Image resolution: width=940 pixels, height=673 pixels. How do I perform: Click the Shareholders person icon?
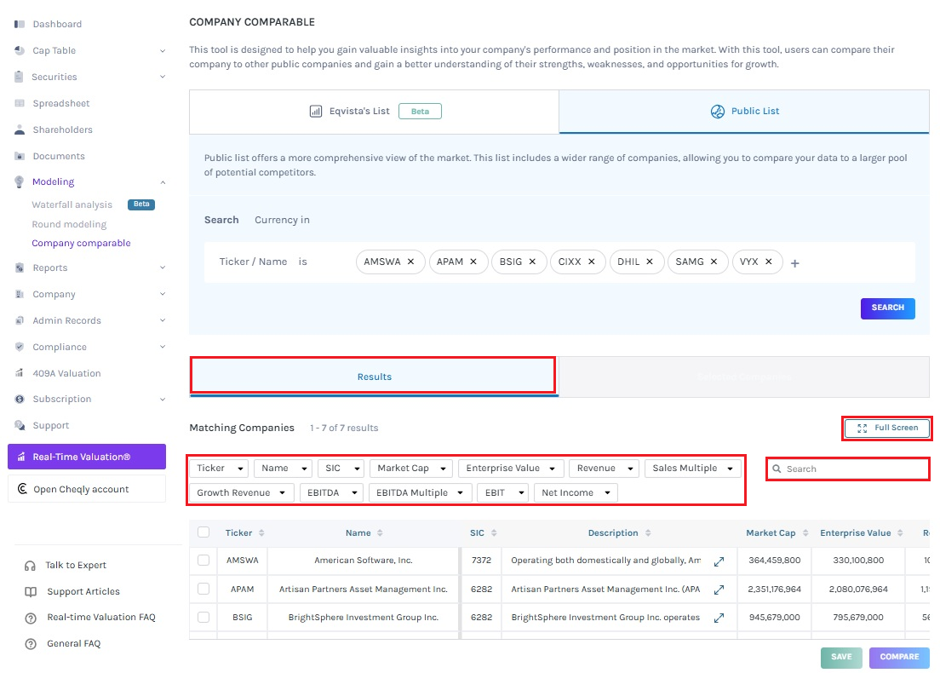[20, 129]
